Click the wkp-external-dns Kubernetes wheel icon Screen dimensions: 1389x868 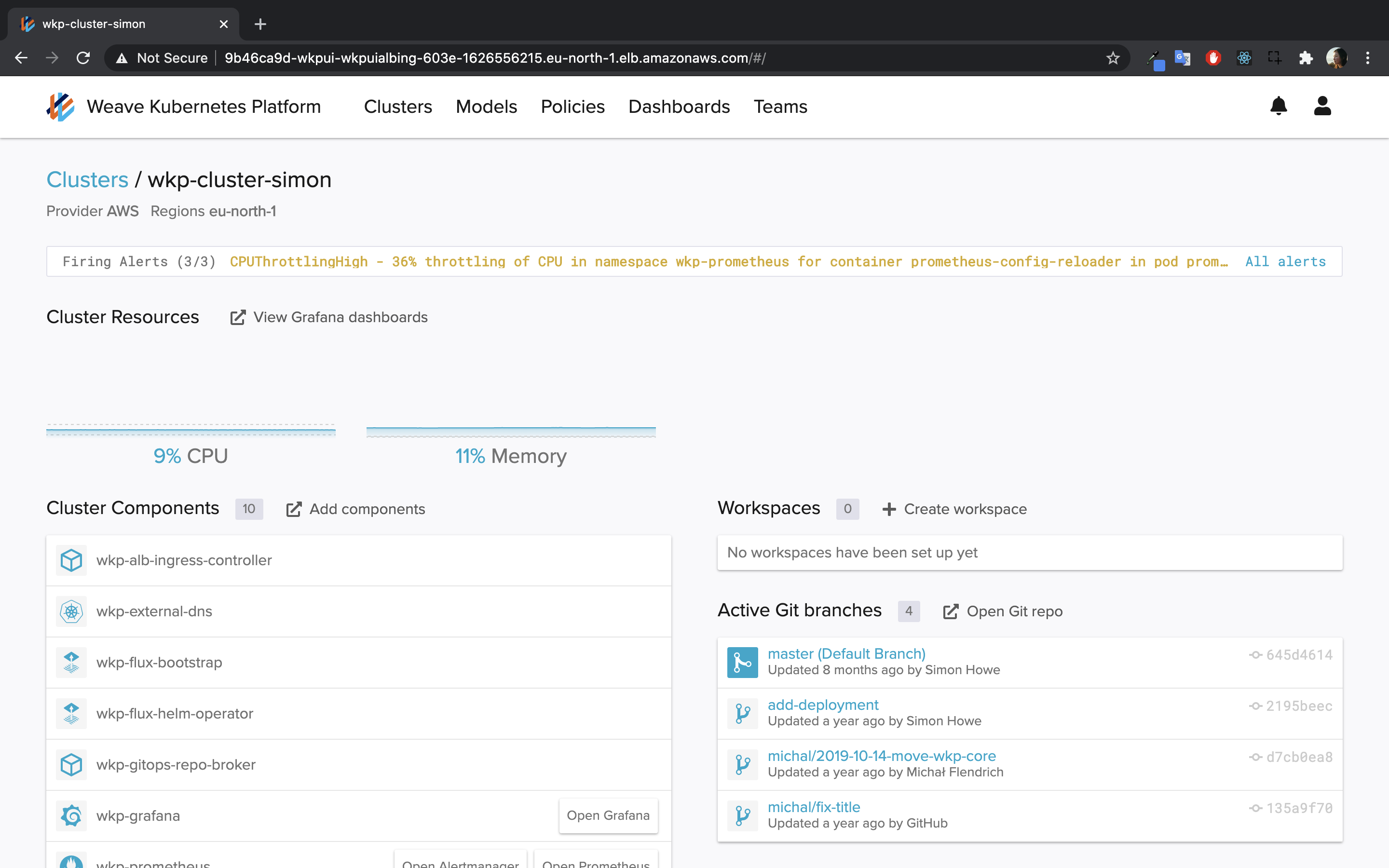click(x=71, y=611)
